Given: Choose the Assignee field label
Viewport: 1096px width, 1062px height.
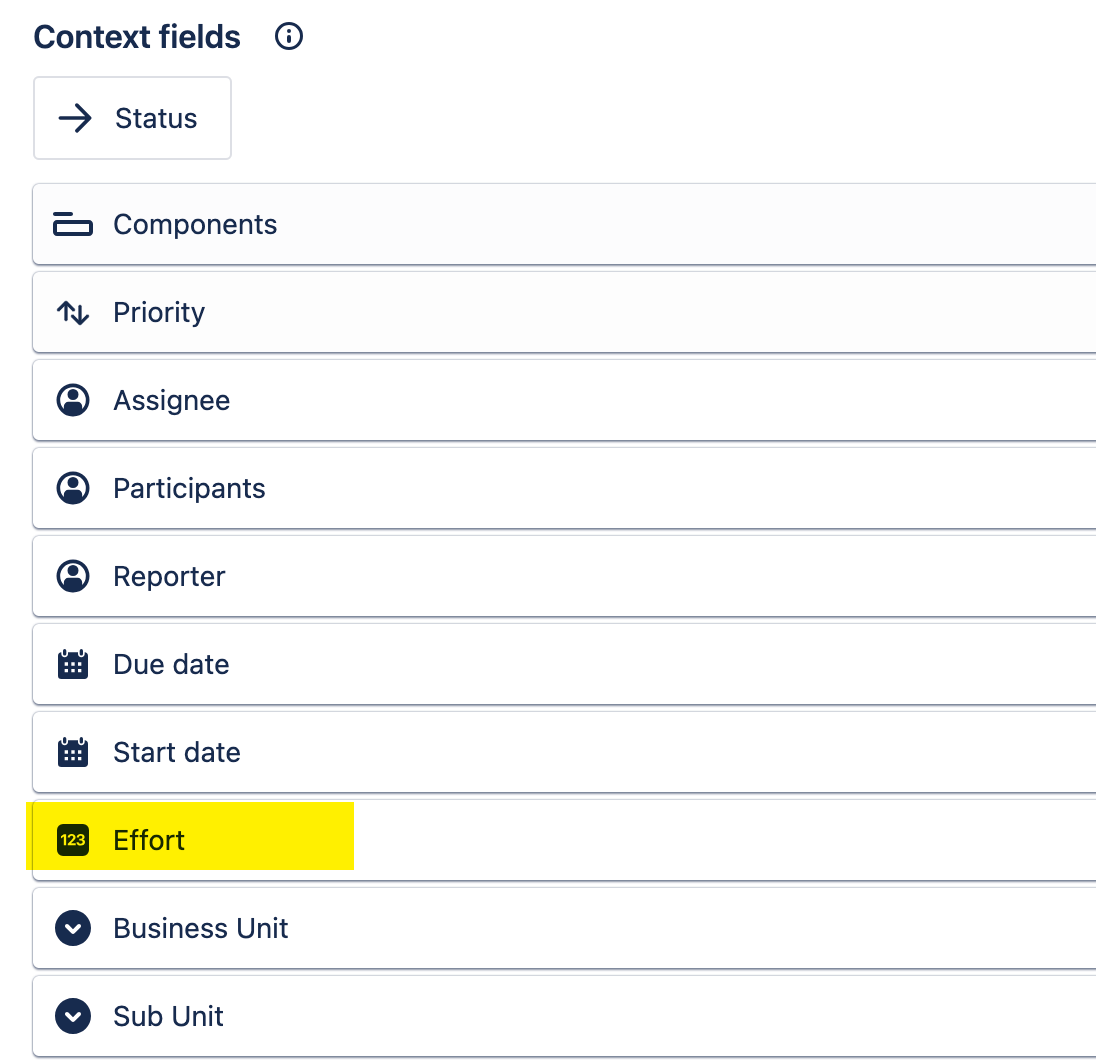Looking at the screenshot, I should tap(171, 401).
